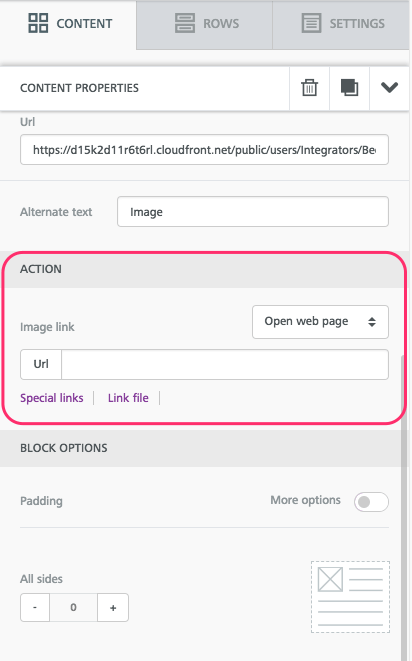Click the dropdown arrows next to Open web page
The width and height of the screenshot is (412, 661).
coord(372,322)
